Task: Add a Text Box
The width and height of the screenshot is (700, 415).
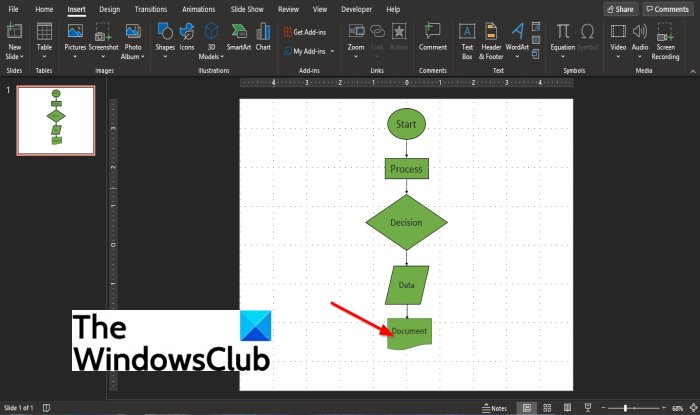Action: [467, 41]
